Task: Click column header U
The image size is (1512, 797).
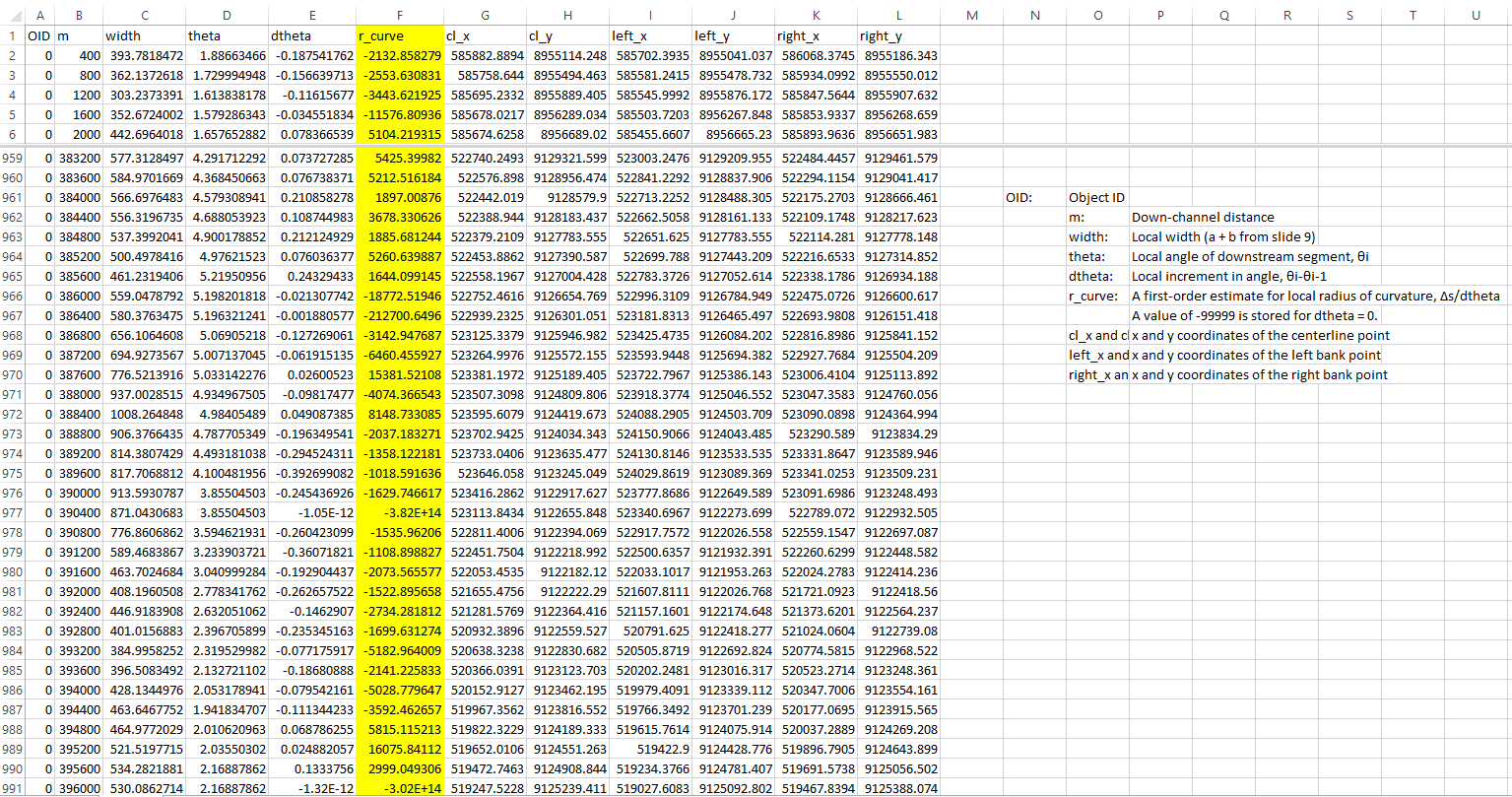Action: pos(1475,16)
